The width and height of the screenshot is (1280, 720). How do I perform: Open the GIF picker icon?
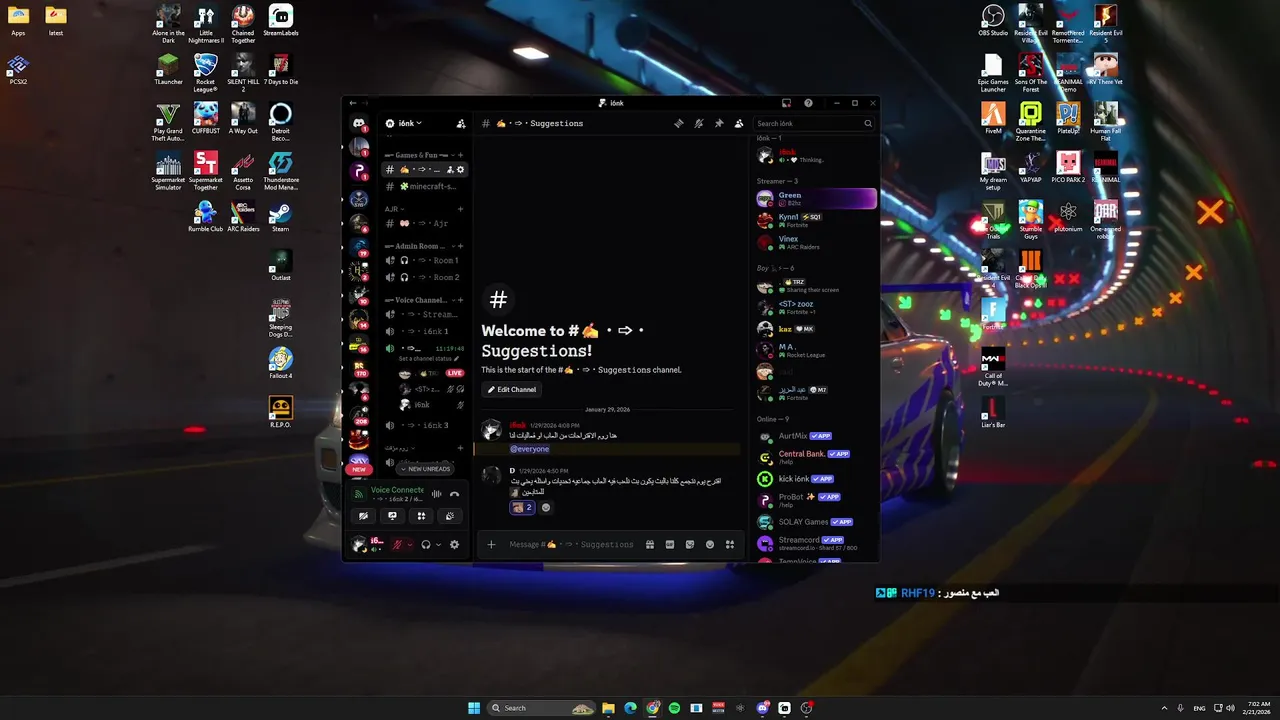coord(670,544)
